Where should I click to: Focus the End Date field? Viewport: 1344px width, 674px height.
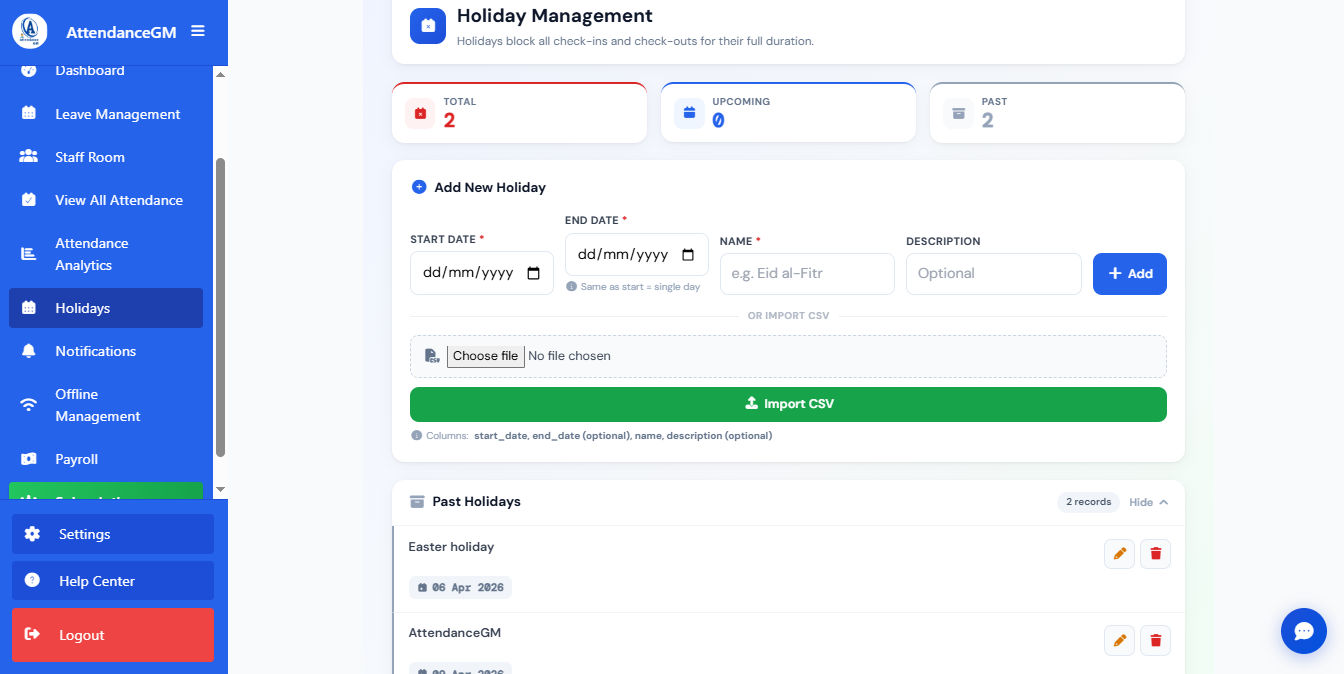pyautogui.click(x=636, y=255)
